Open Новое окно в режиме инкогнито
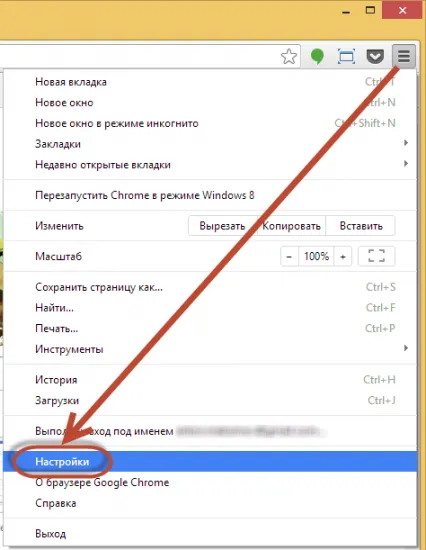426x550 pixels. point(210,123)
